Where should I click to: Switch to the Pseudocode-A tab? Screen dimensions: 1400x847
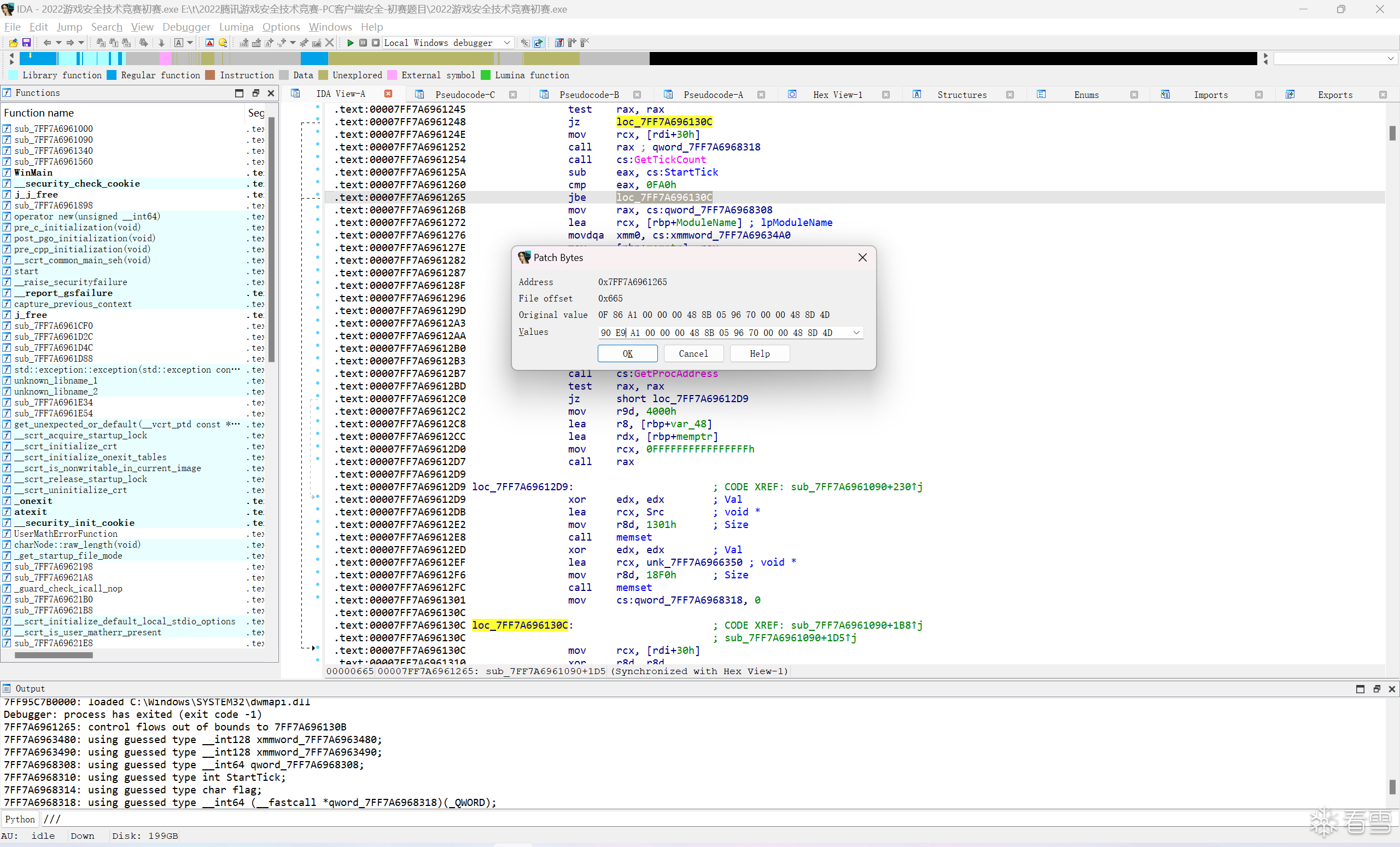713,94
